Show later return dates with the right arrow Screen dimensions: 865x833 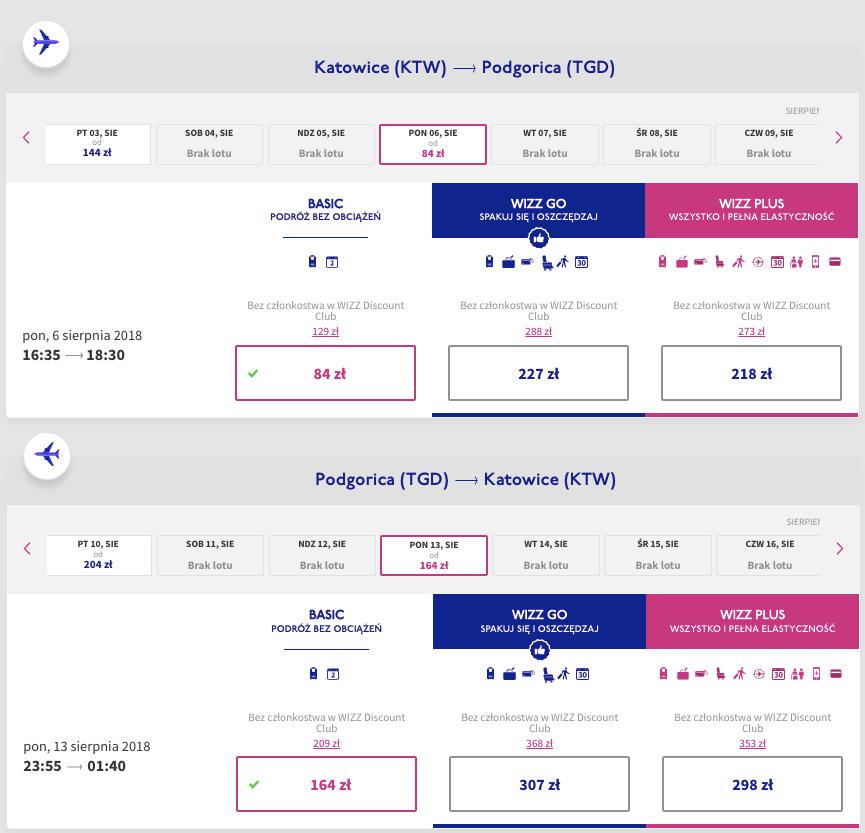pos(840,548)
